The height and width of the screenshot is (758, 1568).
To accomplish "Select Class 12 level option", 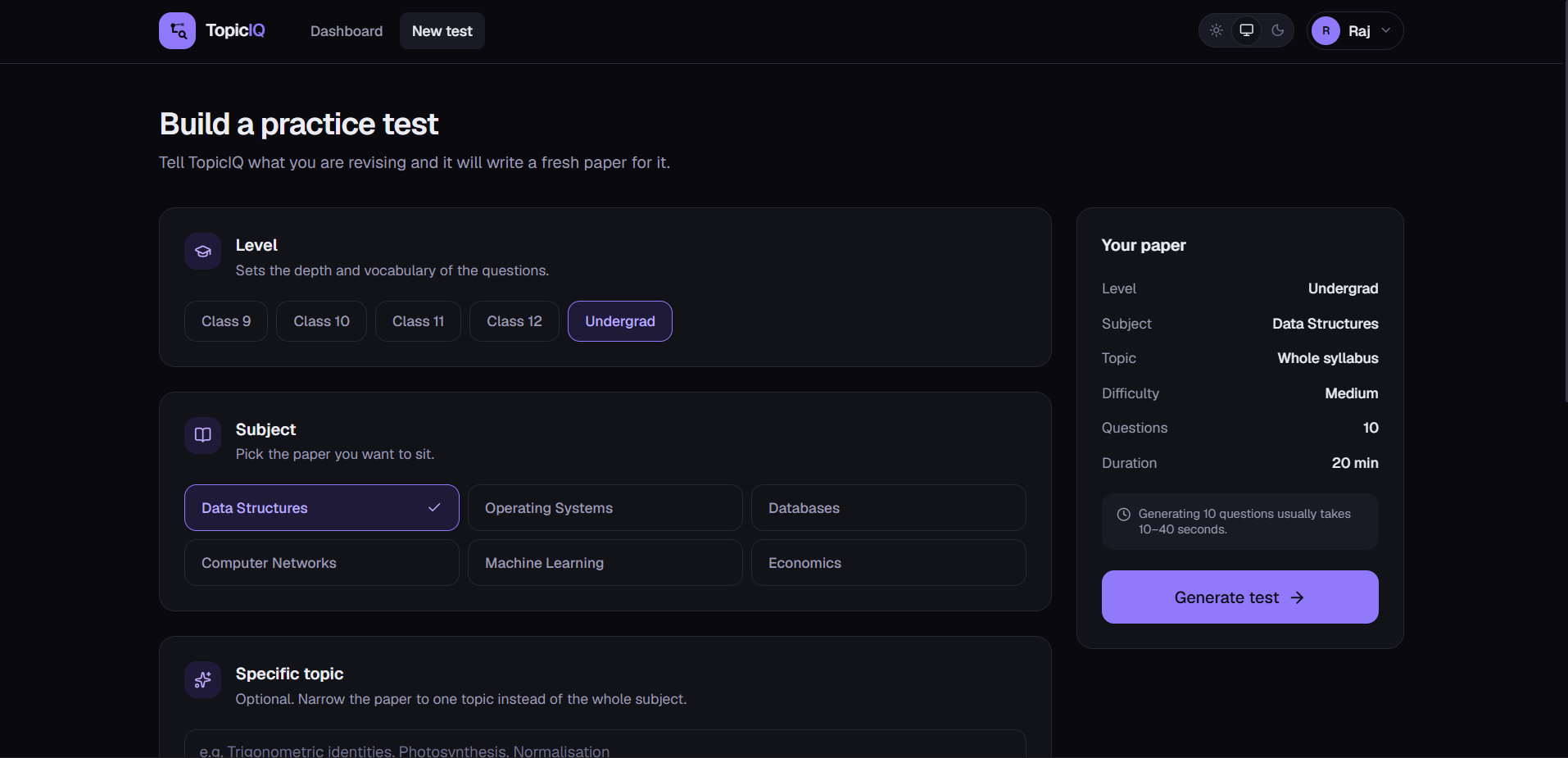I will click(514, 321).
